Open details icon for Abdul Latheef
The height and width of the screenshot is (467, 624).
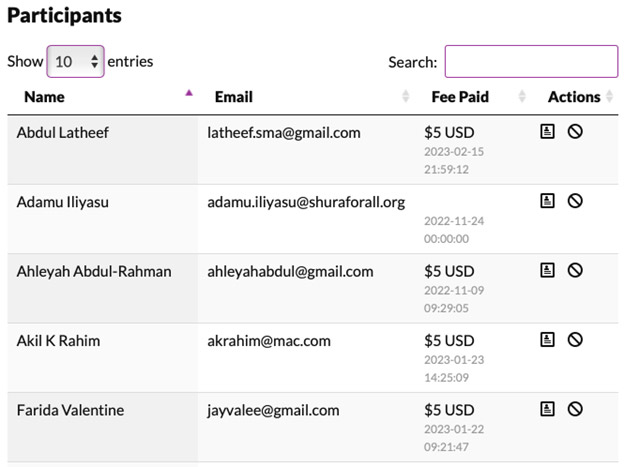pyautogui.click(x=547, y=131)
